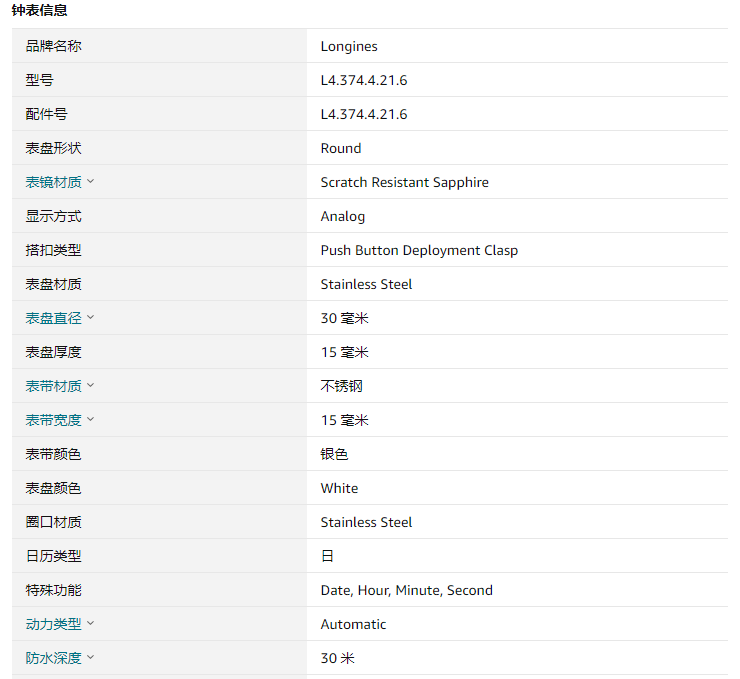Open the 表带宽度 attribute link

(53, 420)
